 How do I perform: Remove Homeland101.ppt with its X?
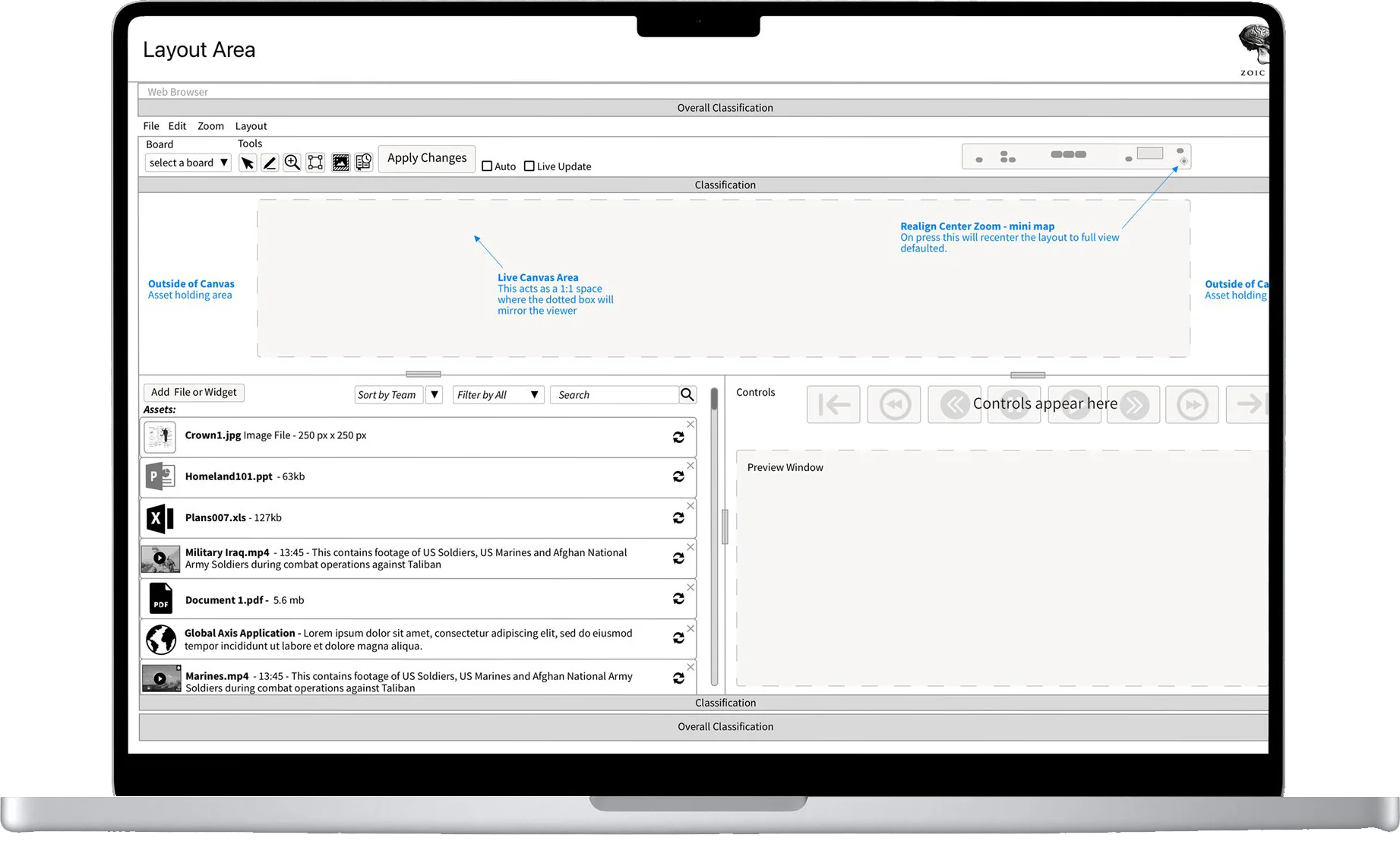[x=691, y=465]
